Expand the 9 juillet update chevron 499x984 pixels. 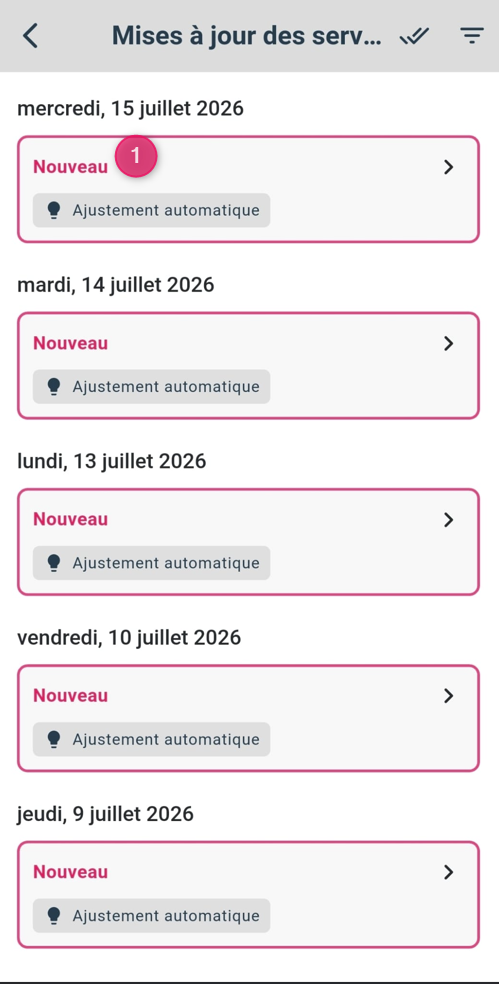pos(448,872)
